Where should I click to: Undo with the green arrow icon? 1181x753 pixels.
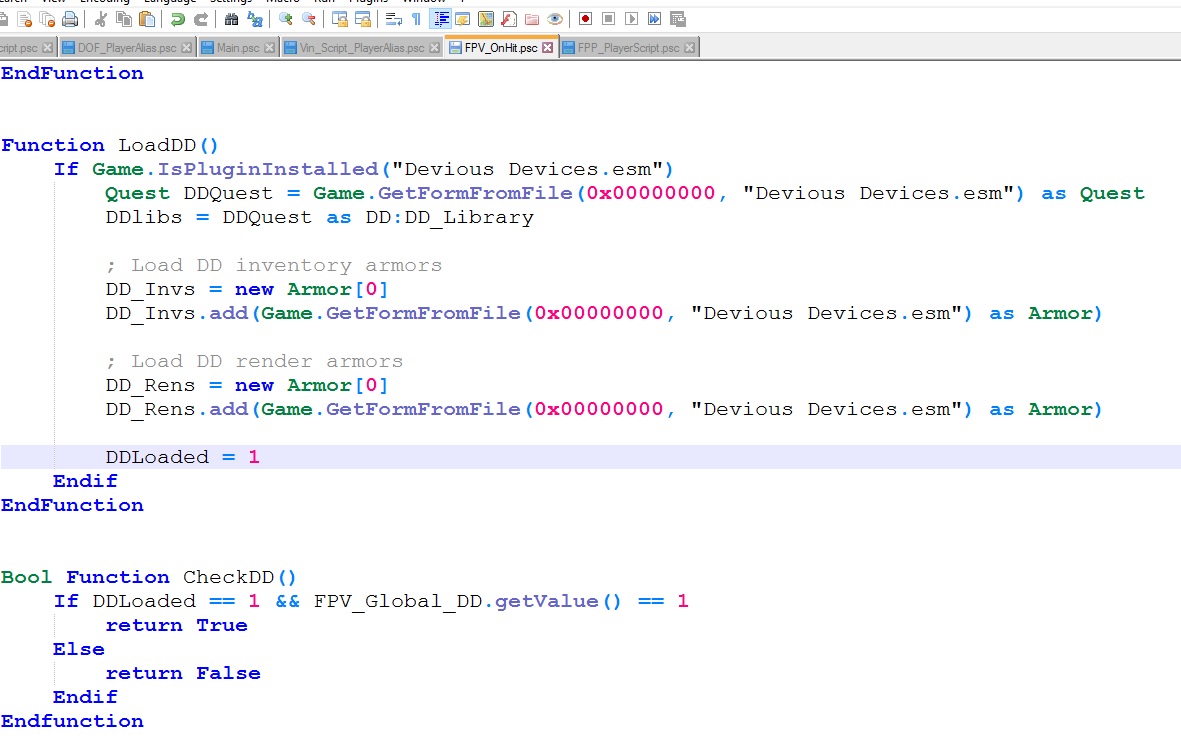178,20
